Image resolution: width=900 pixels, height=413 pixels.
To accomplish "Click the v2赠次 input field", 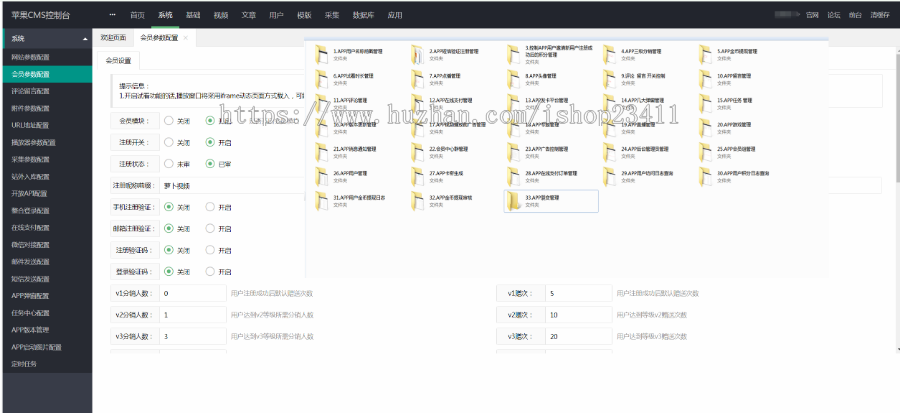I will (579, 315).
